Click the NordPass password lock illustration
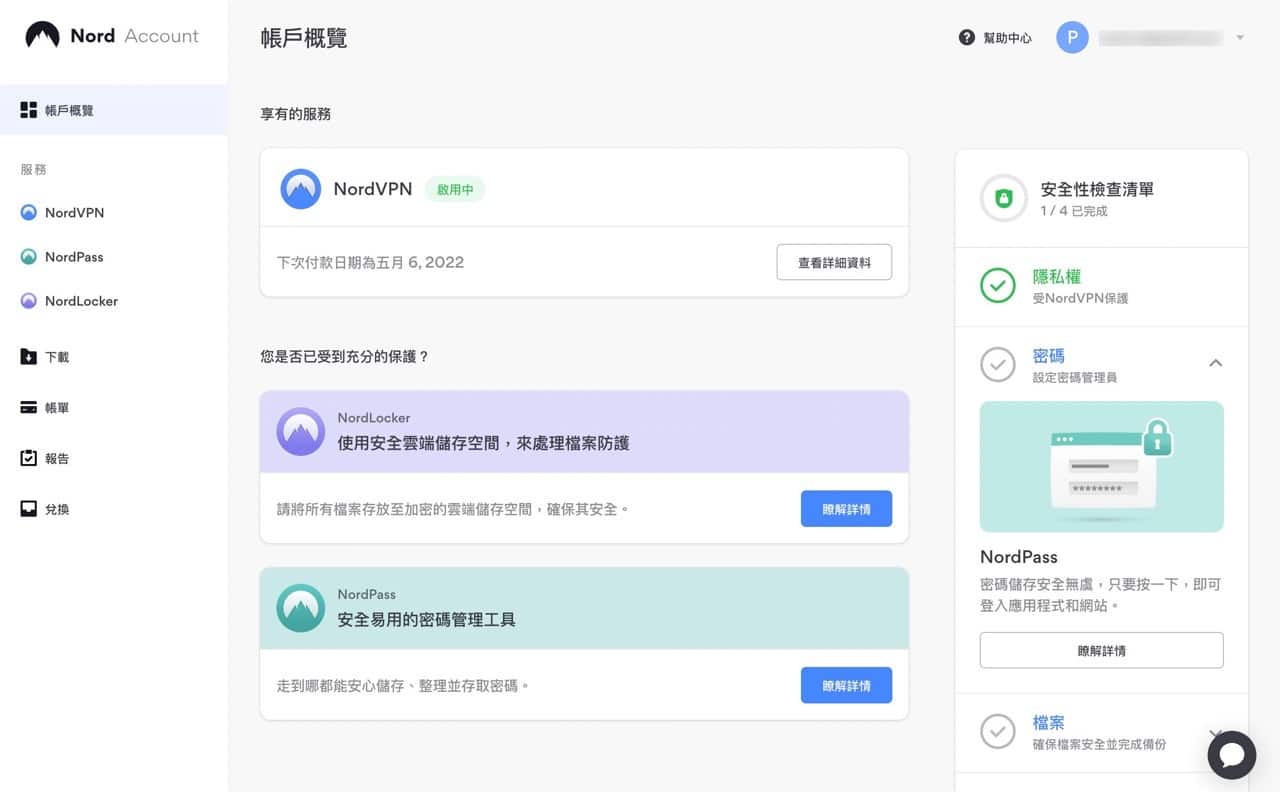Viewport: 1280px width, 792px height. point(1101,466)
